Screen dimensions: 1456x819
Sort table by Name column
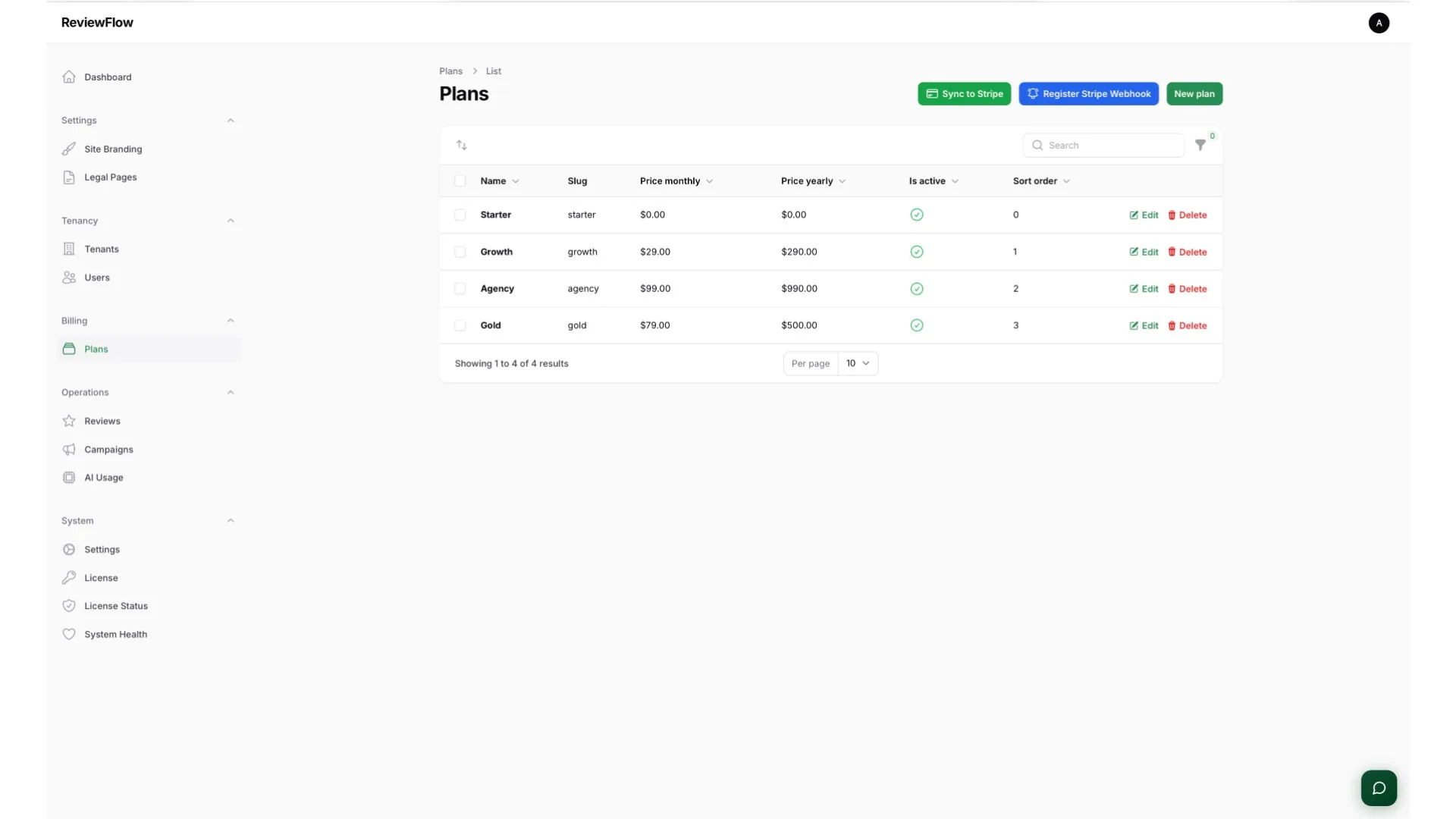coord(500,180)
